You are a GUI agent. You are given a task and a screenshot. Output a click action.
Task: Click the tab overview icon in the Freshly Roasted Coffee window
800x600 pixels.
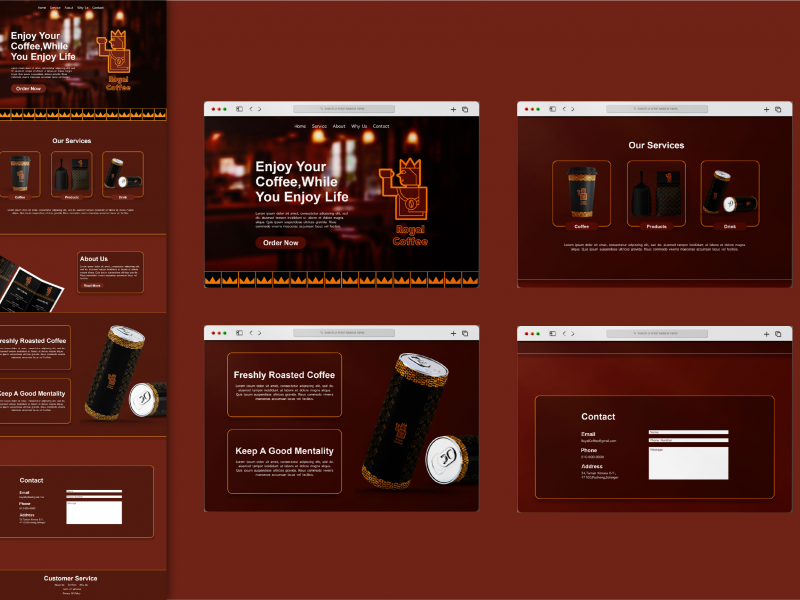coord(465,333)
